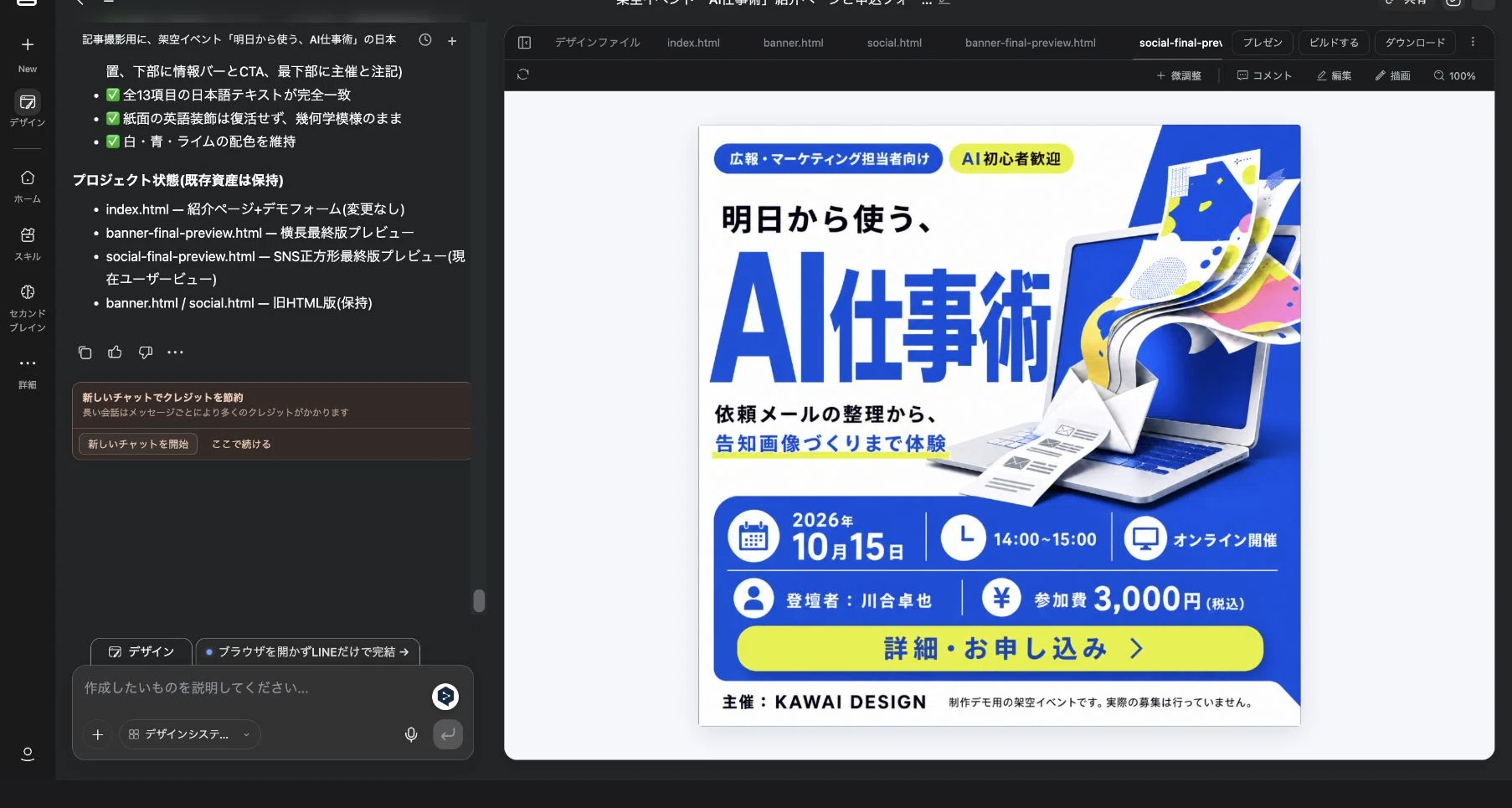Give the response a thumbs down
1512x808 pixels.
[146, 353]
